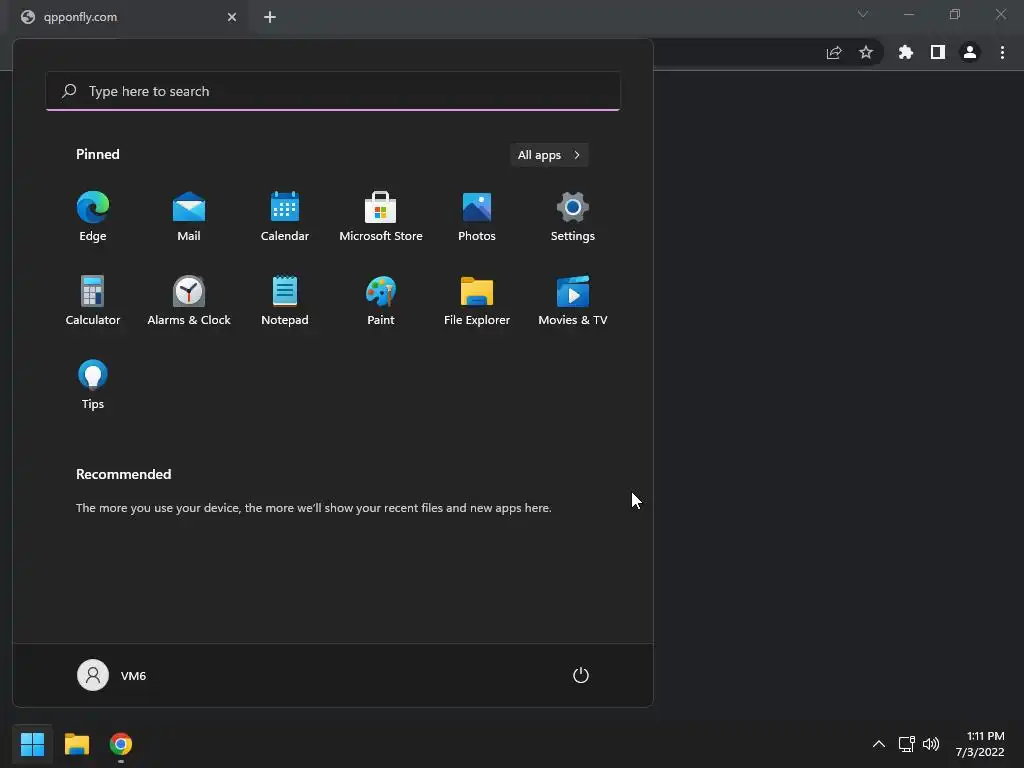
Task: Open Chrome extensions puzzle menu
Action: point(905,52)
